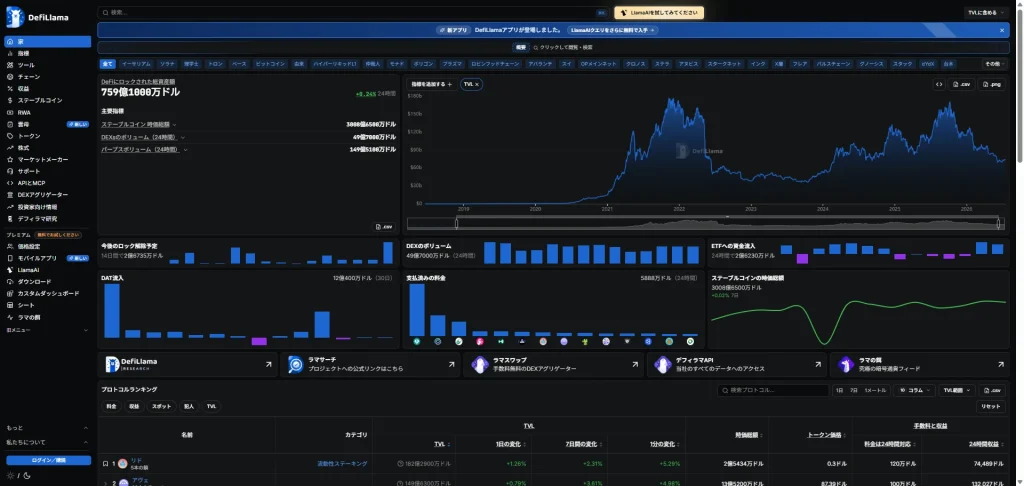Select the トロン chain tab
The height and width of the screenshot is (486, 1024).
(216, 64)
